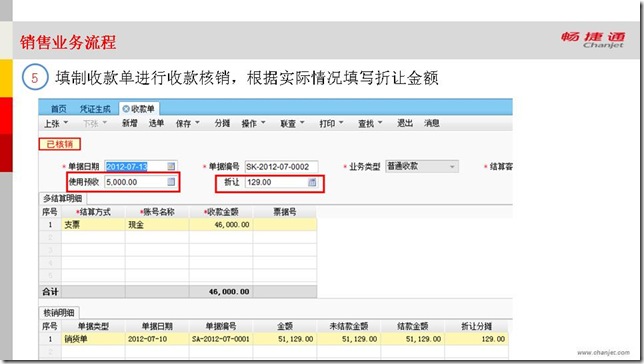Switch to the 首页 tab
This screenshot has height=364, width=644.
point(58,109)
